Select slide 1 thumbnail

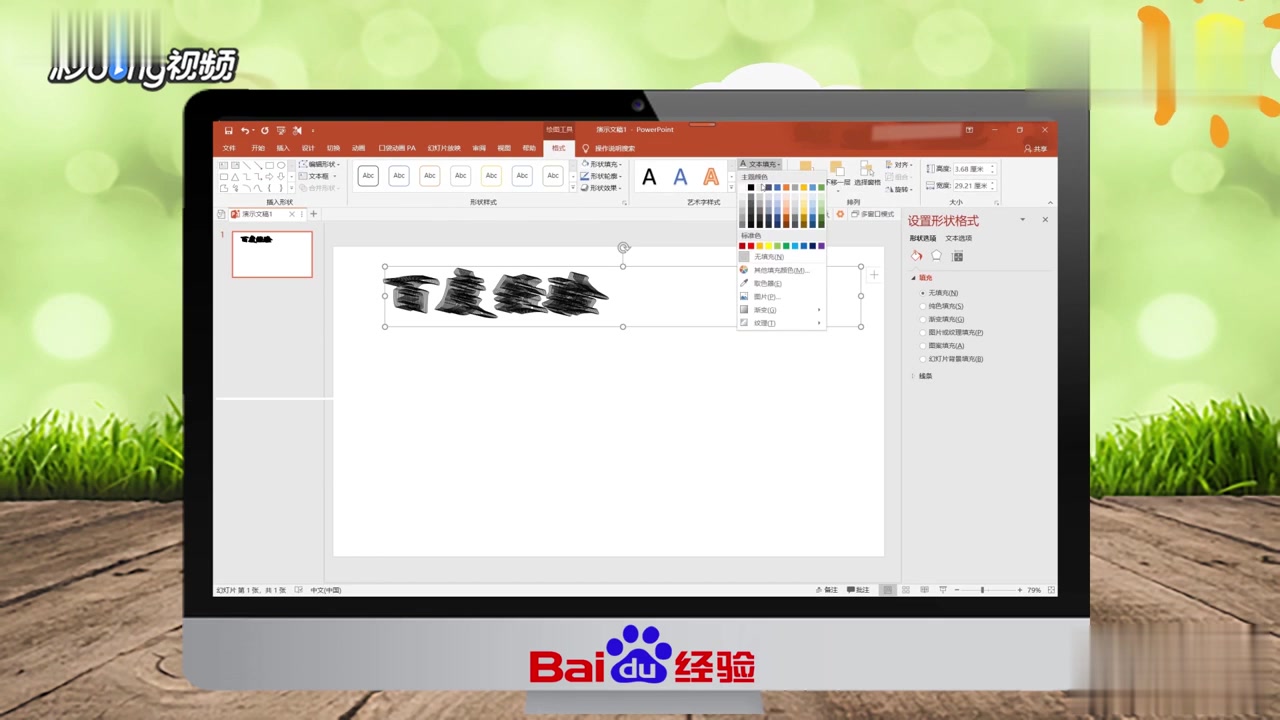[272, 254]
